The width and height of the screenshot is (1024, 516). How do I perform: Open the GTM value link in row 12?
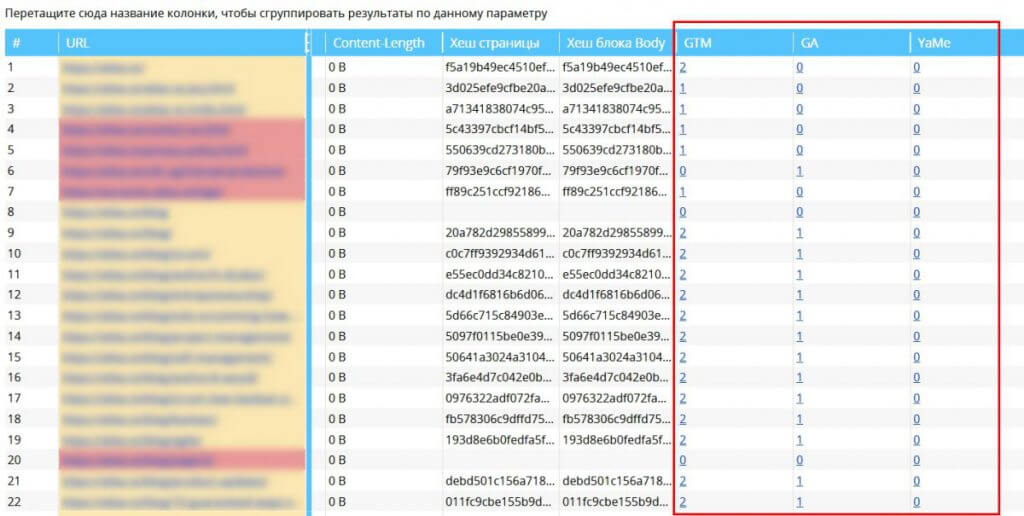pos(683,295)
